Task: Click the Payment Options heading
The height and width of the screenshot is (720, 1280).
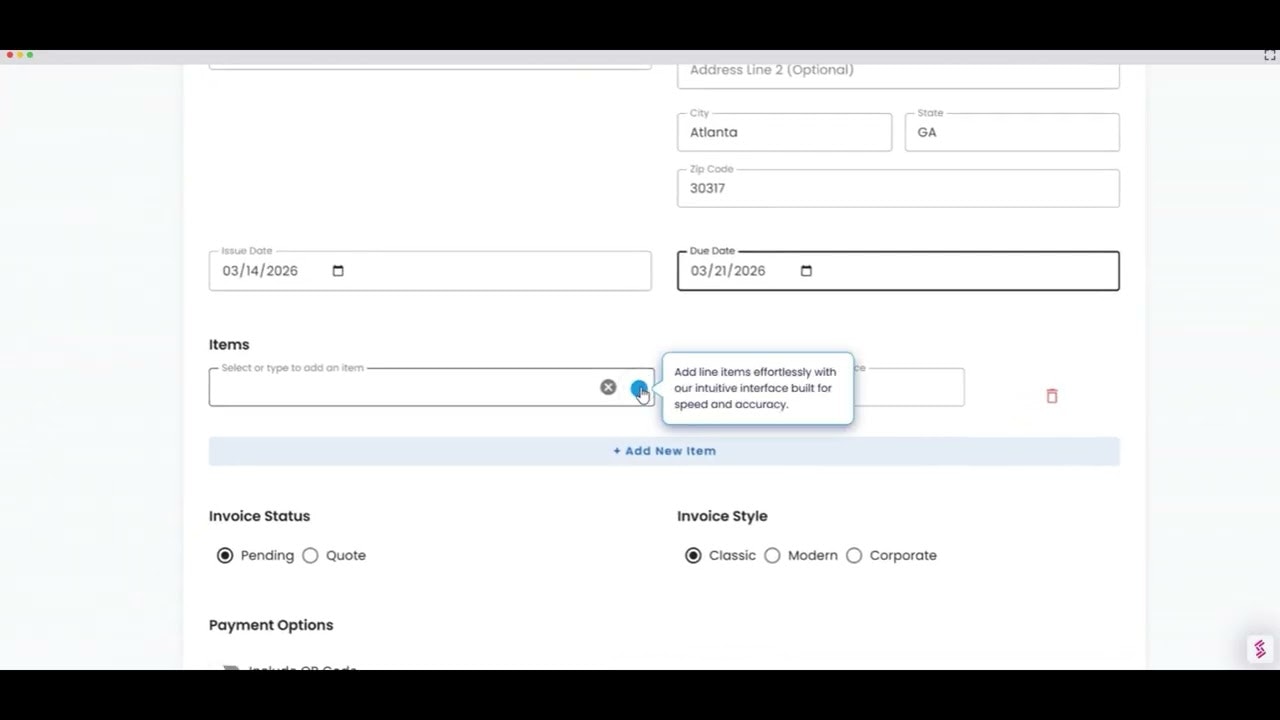Action: click(x=271, y=624)
